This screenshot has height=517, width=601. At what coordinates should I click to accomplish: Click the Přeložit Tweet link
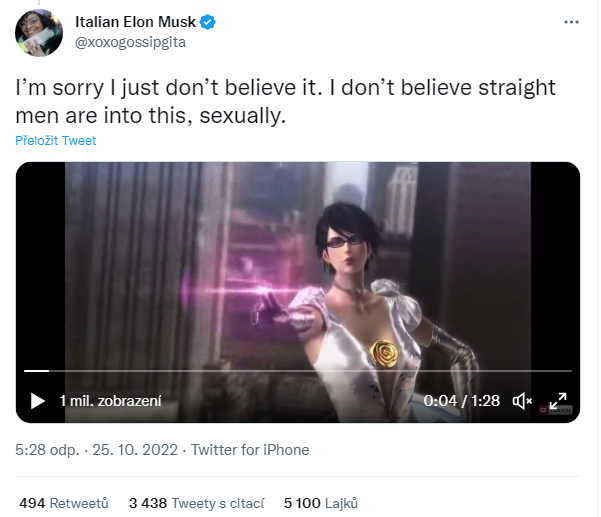point(56,141)
